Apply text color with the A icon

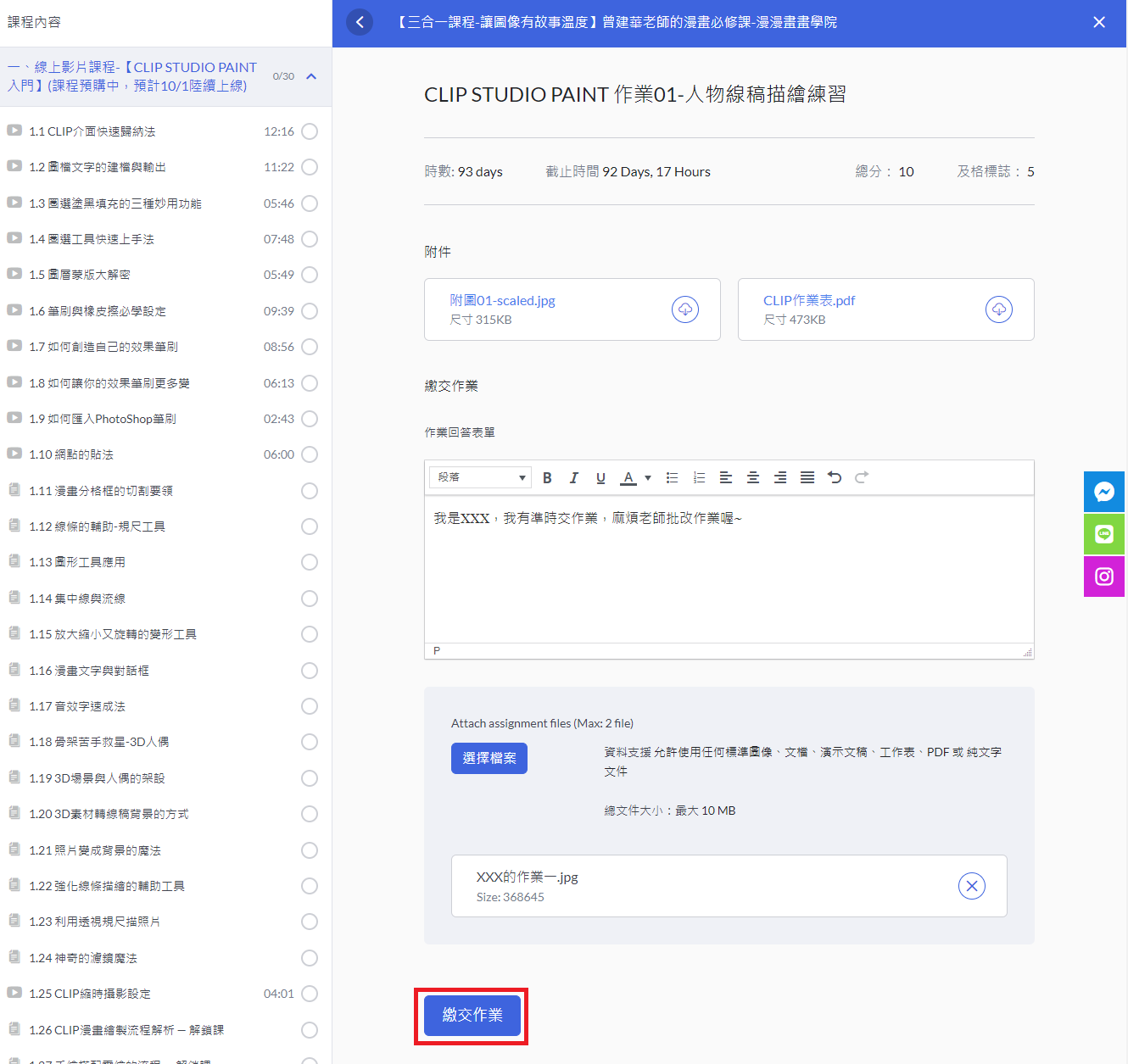click(x=628, y=477)
